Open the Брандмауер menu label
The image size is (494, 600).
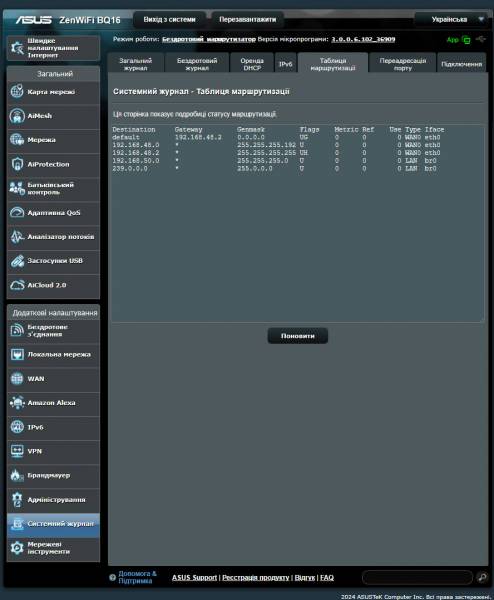pos(49,475)
